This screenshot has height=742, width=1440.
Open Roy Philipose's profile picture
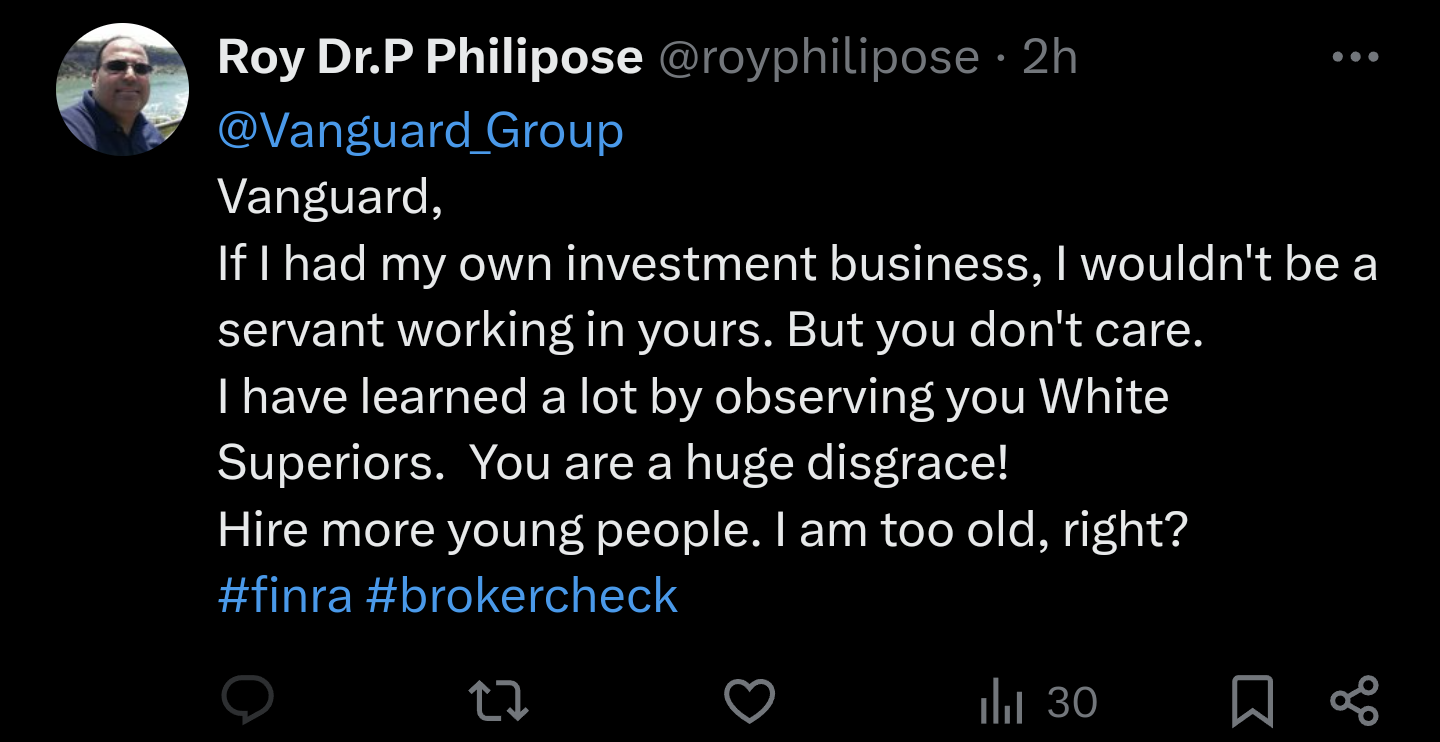pyautogui.click(x=123, y=89)
